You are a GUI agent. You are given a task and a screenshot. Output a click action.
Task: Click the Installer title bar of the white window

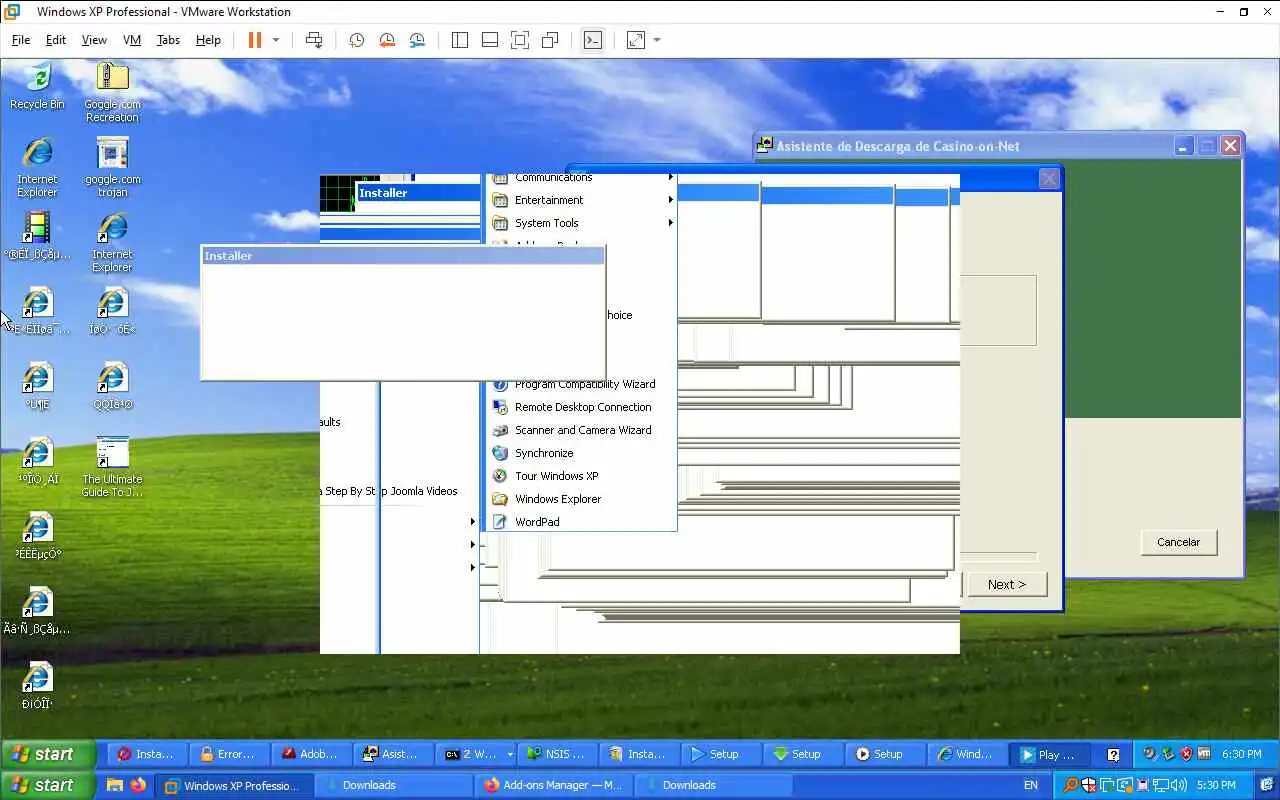click(402, 256)
